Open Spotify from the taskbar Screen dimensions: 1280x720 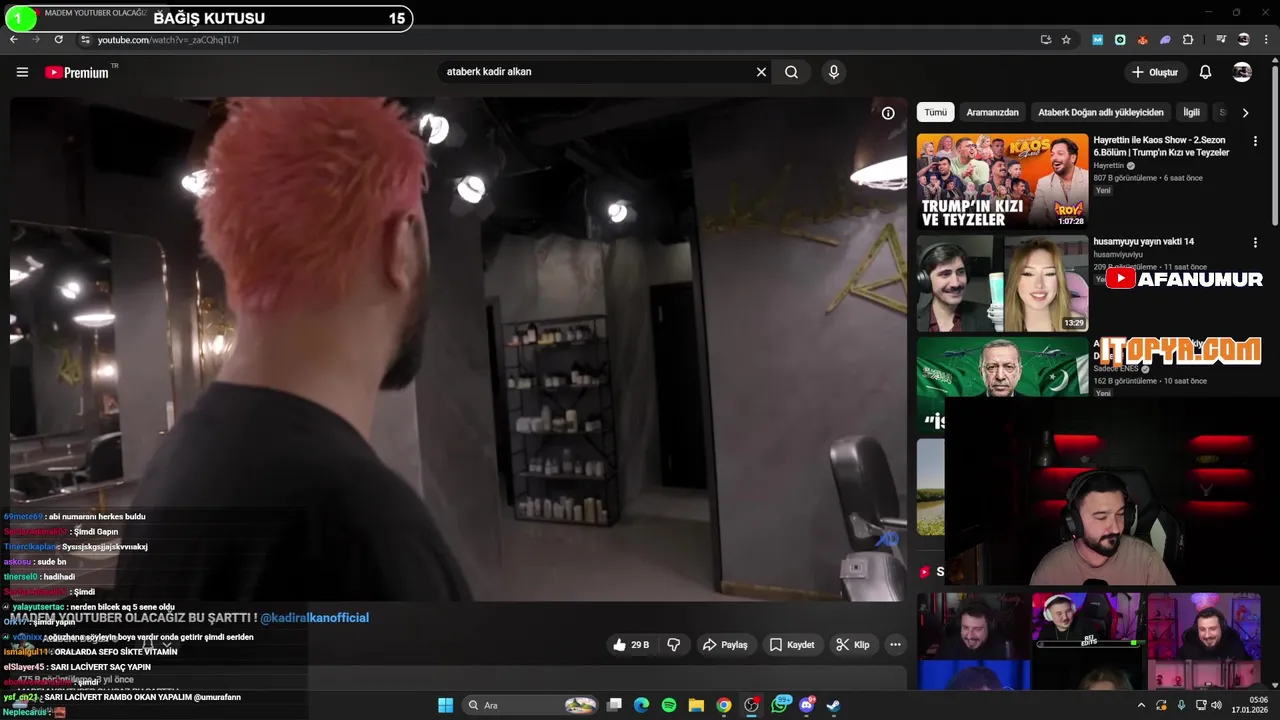click(x=669, y=705)
